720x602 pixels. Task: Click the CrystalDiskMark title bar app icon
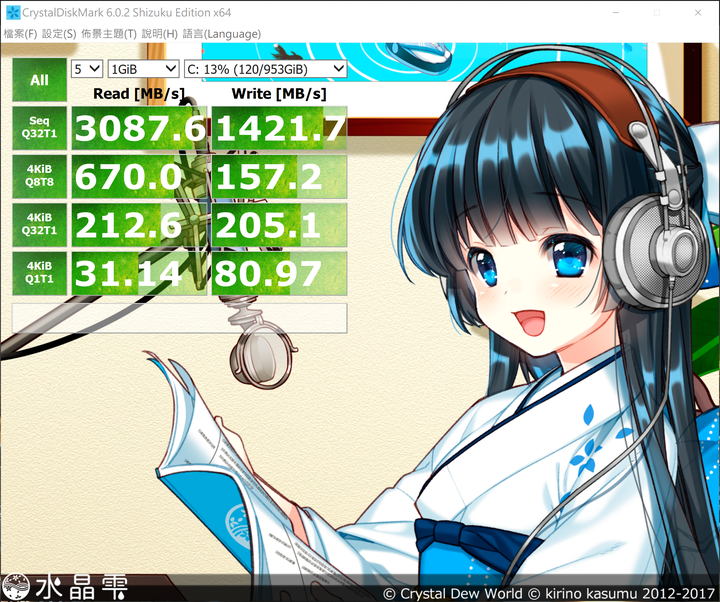[13, 12]
